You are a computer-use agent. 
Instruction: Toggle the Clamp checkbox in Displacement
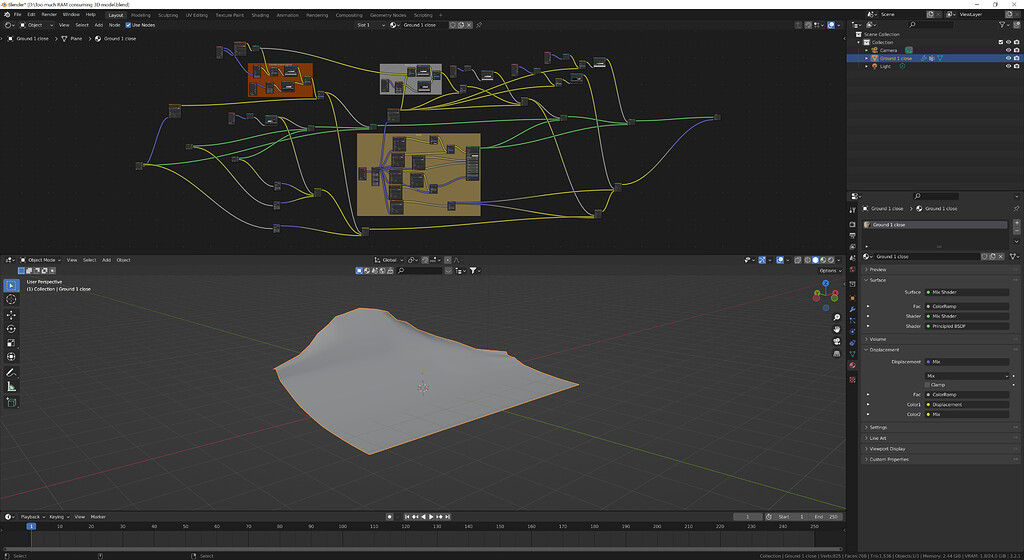click(x=927, y=385)
